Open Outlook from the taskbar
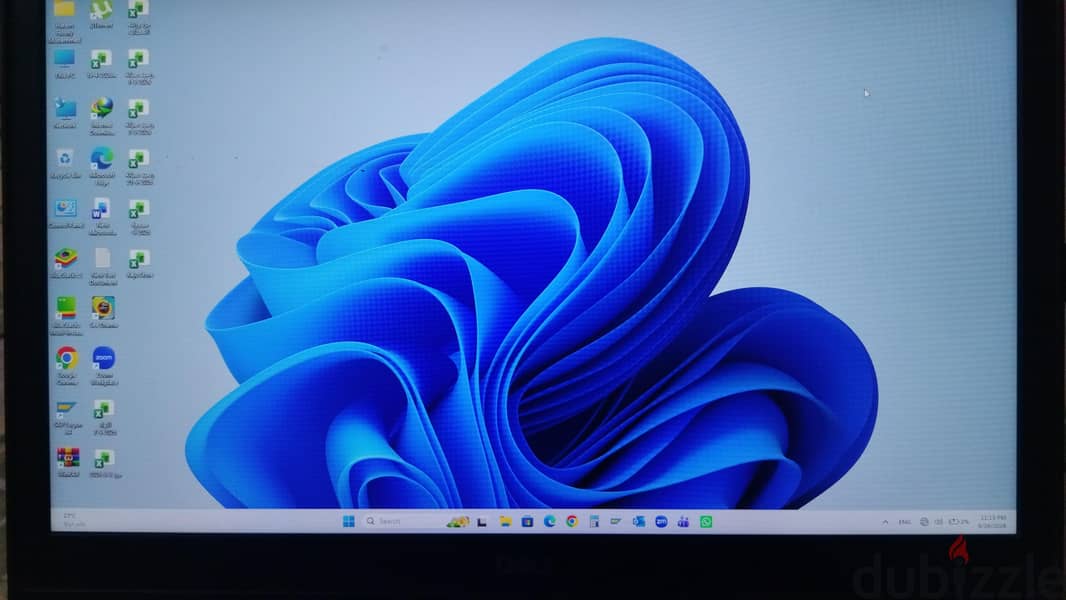1066x600 pixels. click(638, 521)
